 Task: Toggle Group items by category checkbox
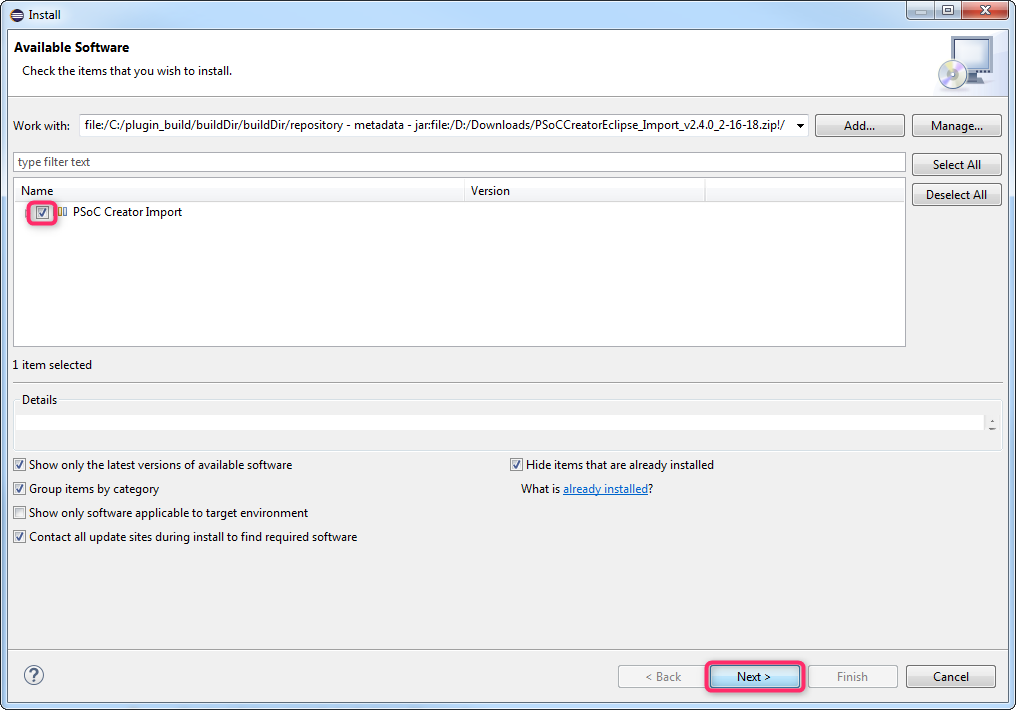19,488
